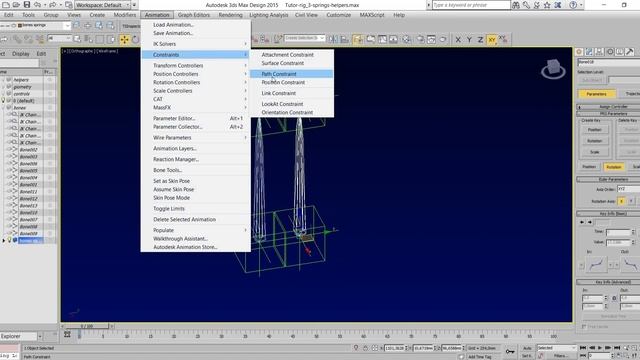Click the New Scene icon in title bar

click(6, 5)
